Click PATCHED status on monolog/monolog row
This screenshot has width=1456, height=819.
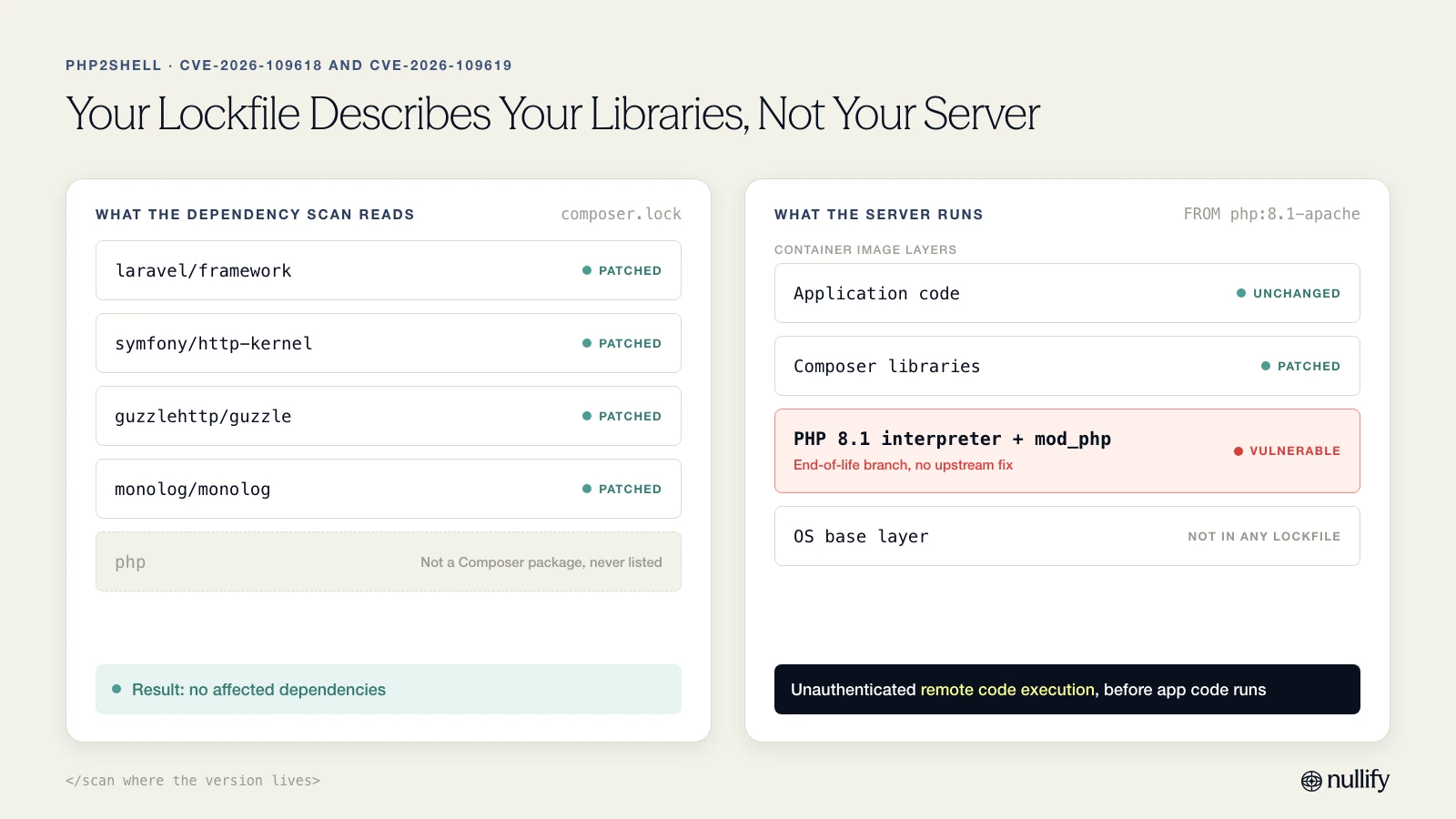(630, 489)
